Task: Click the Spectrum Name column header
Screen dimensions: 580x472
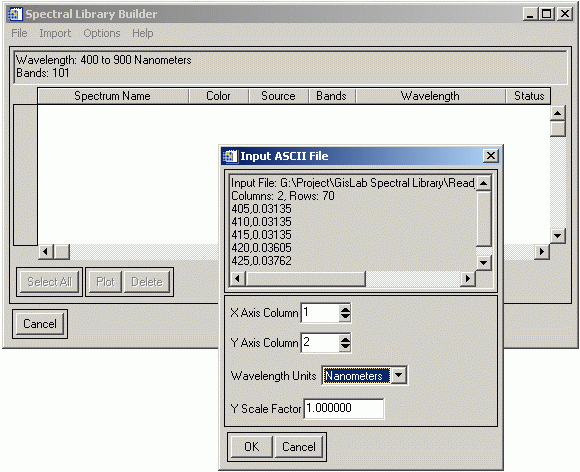Action: click(x=113, y=96)
